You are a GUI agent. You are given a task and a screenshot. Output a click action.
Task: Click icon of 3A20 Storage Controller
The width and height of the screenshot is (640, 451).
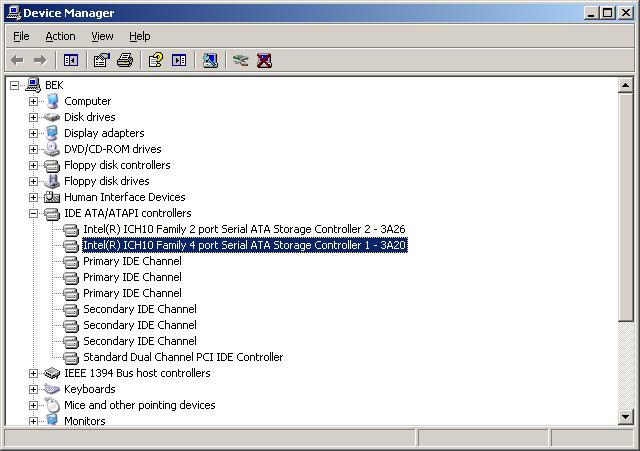[x=71, y=246]
